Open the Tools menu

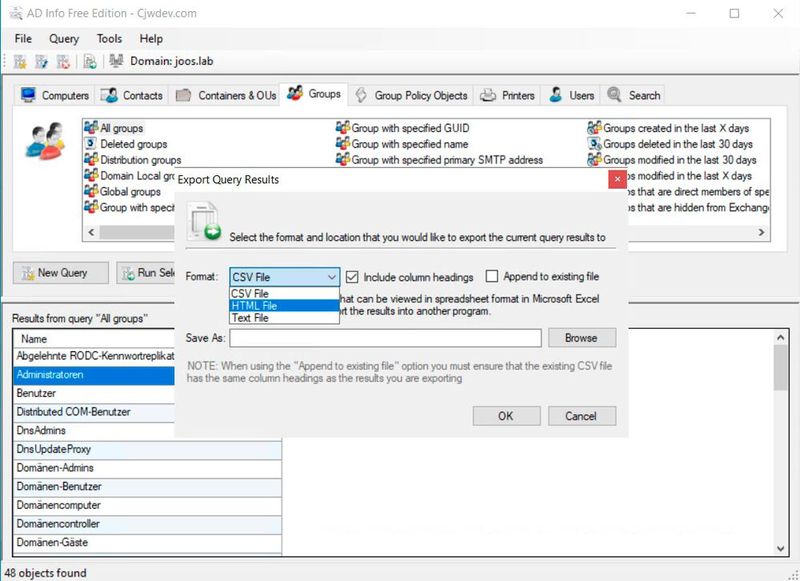click(x=108, y=38)
